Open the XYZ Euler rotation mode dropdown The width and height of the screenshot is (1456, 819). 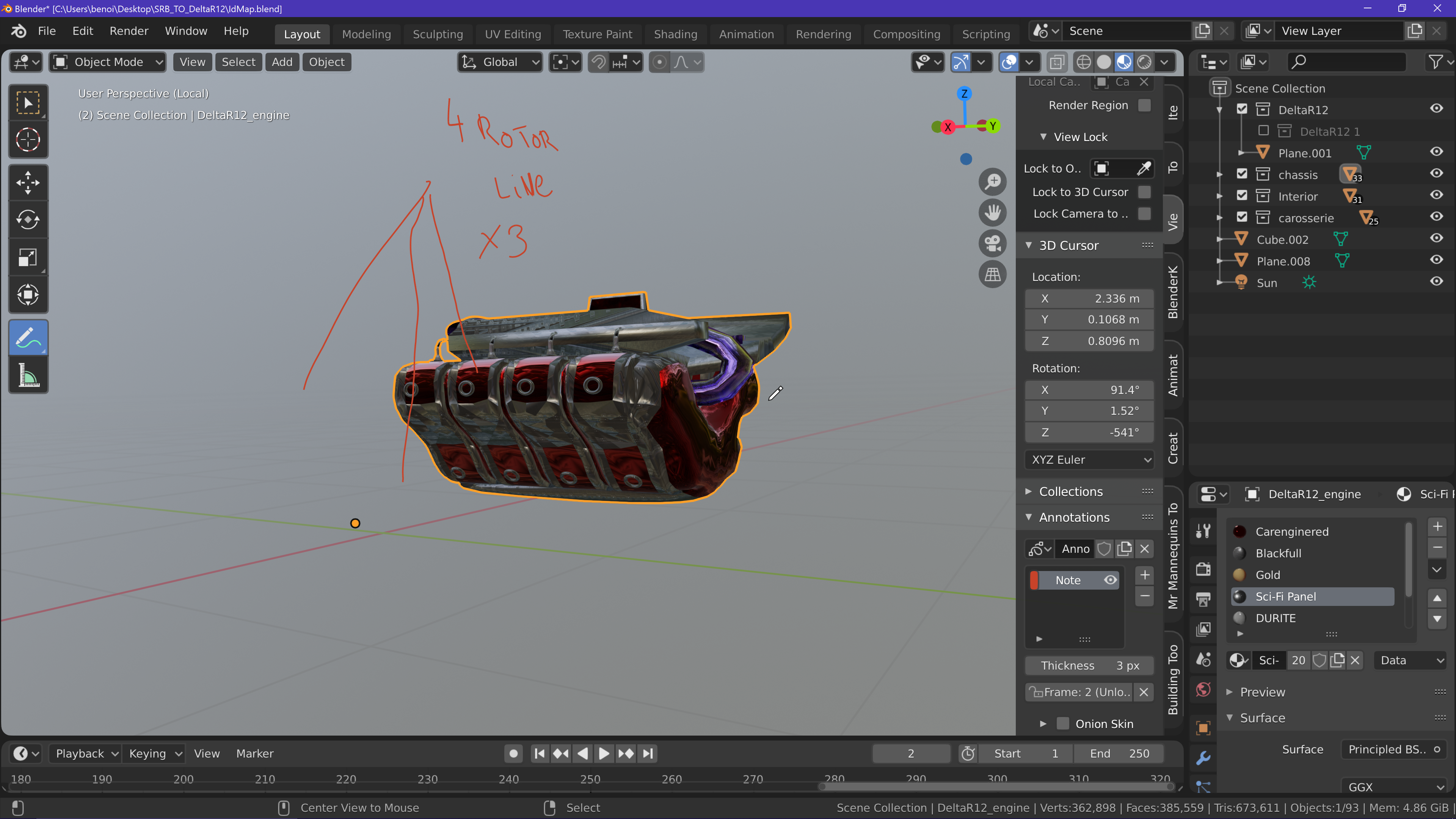(1089, 460)
